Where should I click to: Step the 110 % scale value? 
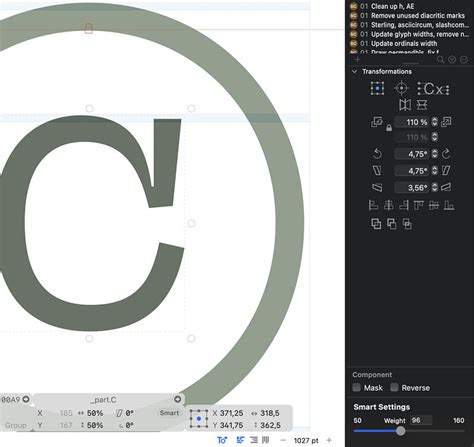(x=434, y=122)
